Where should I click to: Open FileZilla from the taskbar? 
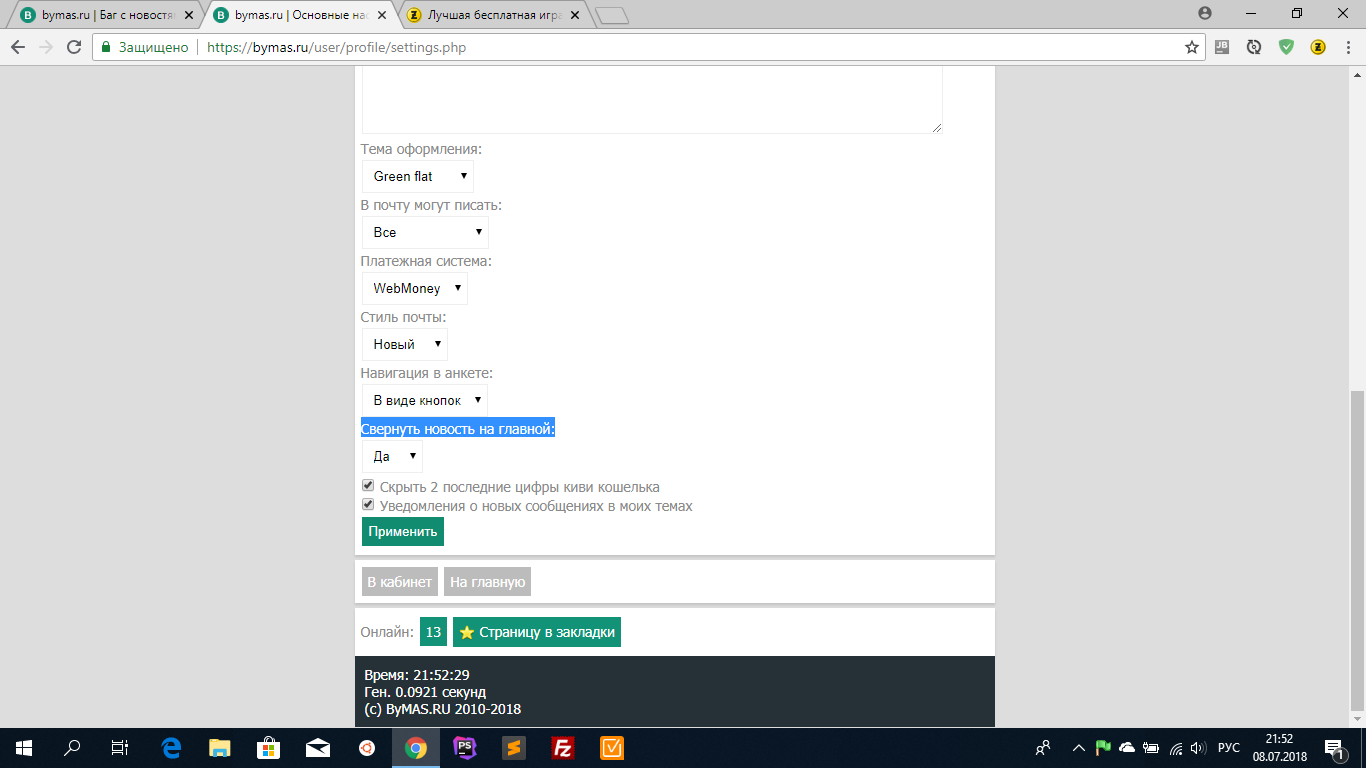coord(563,747)
